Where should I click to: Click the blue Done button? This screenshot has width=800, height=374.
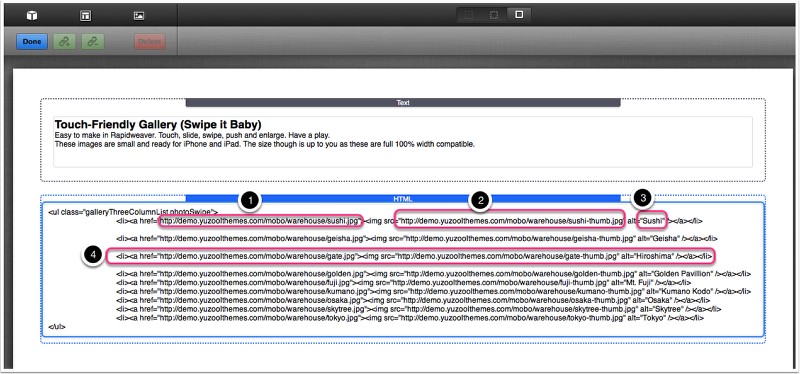[32, 42]
